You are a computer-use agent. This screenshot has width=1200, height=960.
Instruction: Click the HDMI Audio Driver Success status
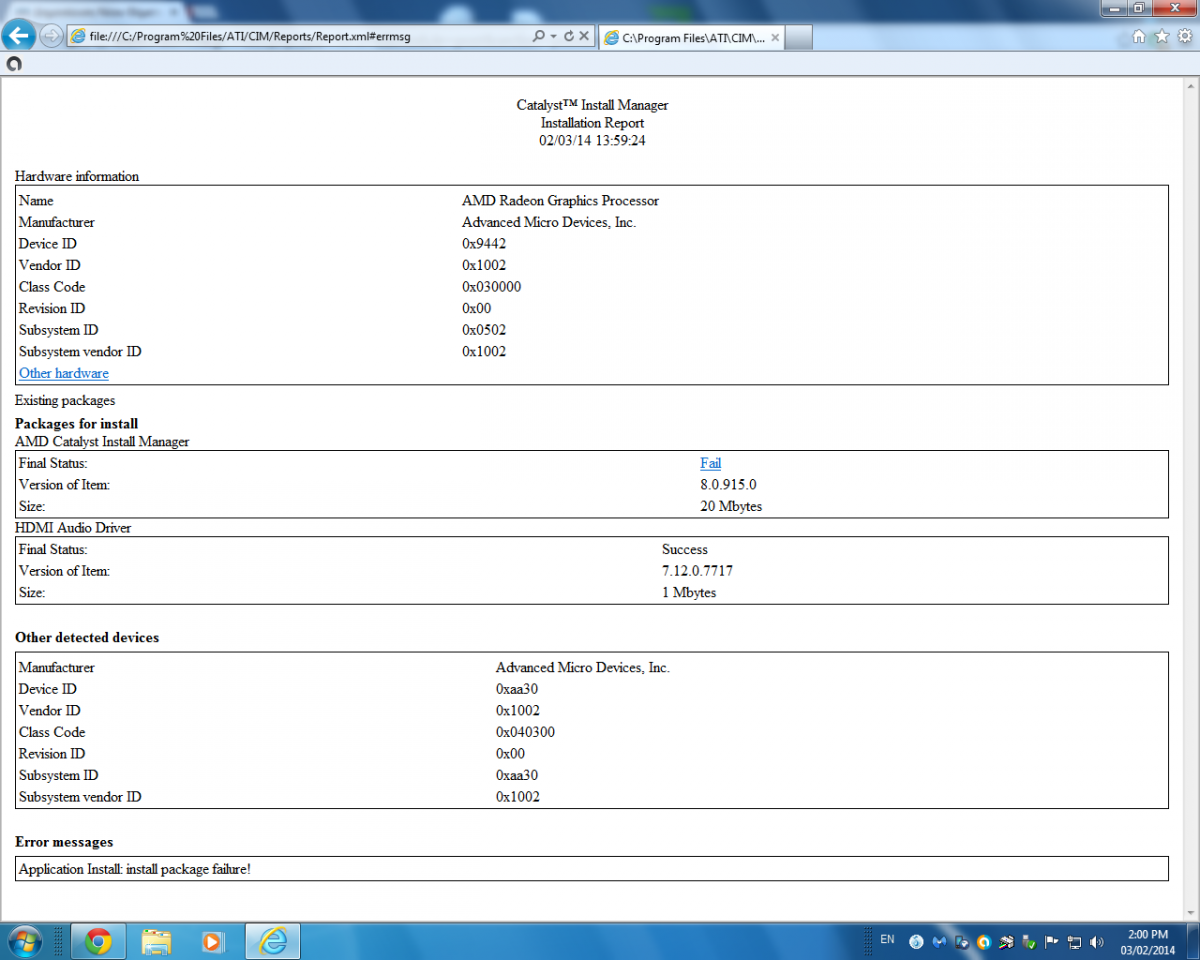coord(685,549)
